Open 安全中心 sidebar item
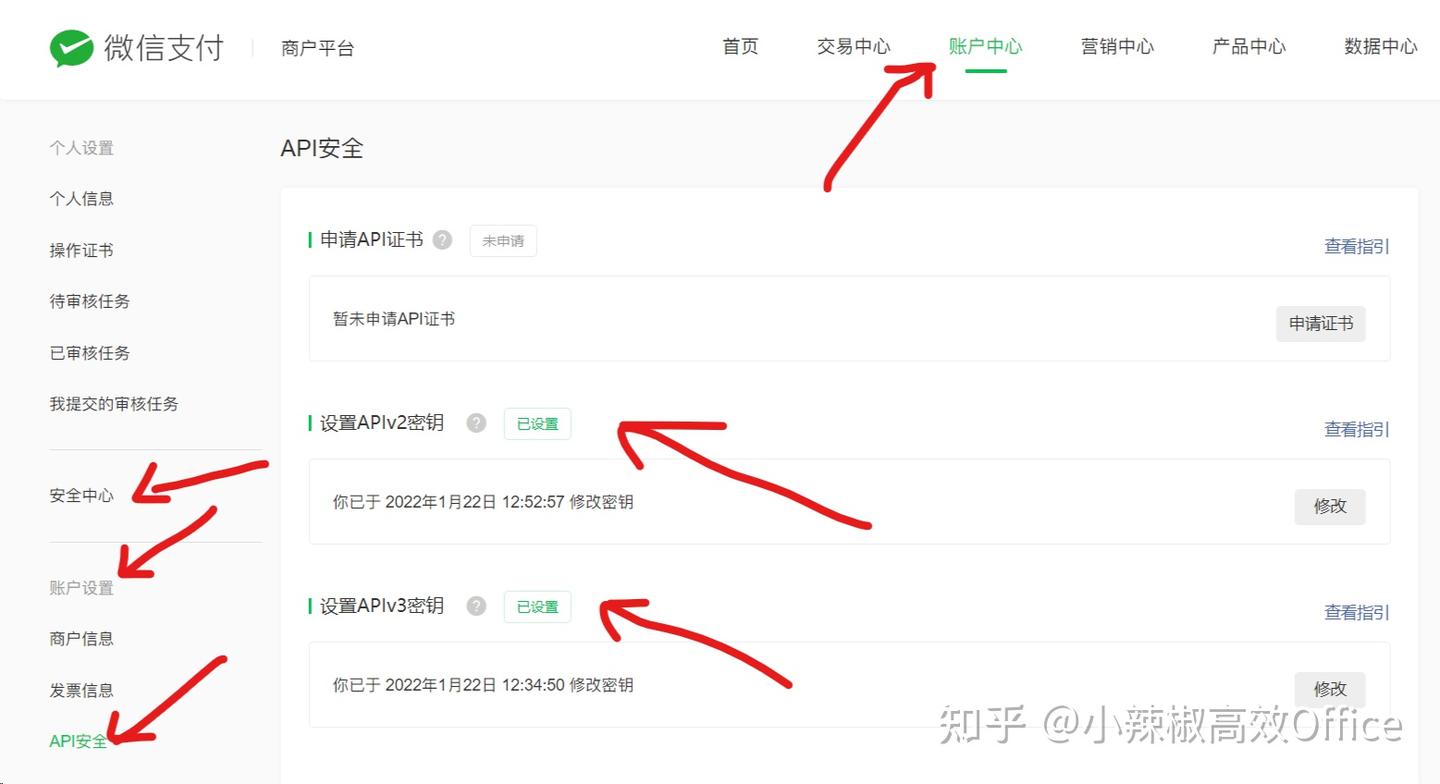This screenshot has height=784, width=1440. click(x=82, y=495)
